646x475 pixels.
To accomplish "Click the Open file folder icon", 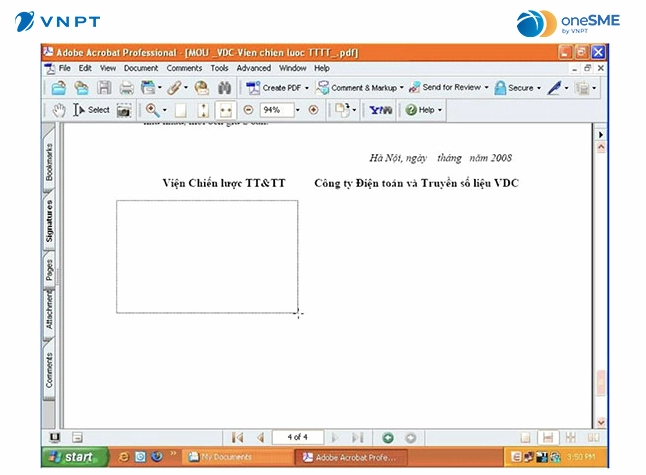I will 59,88.
